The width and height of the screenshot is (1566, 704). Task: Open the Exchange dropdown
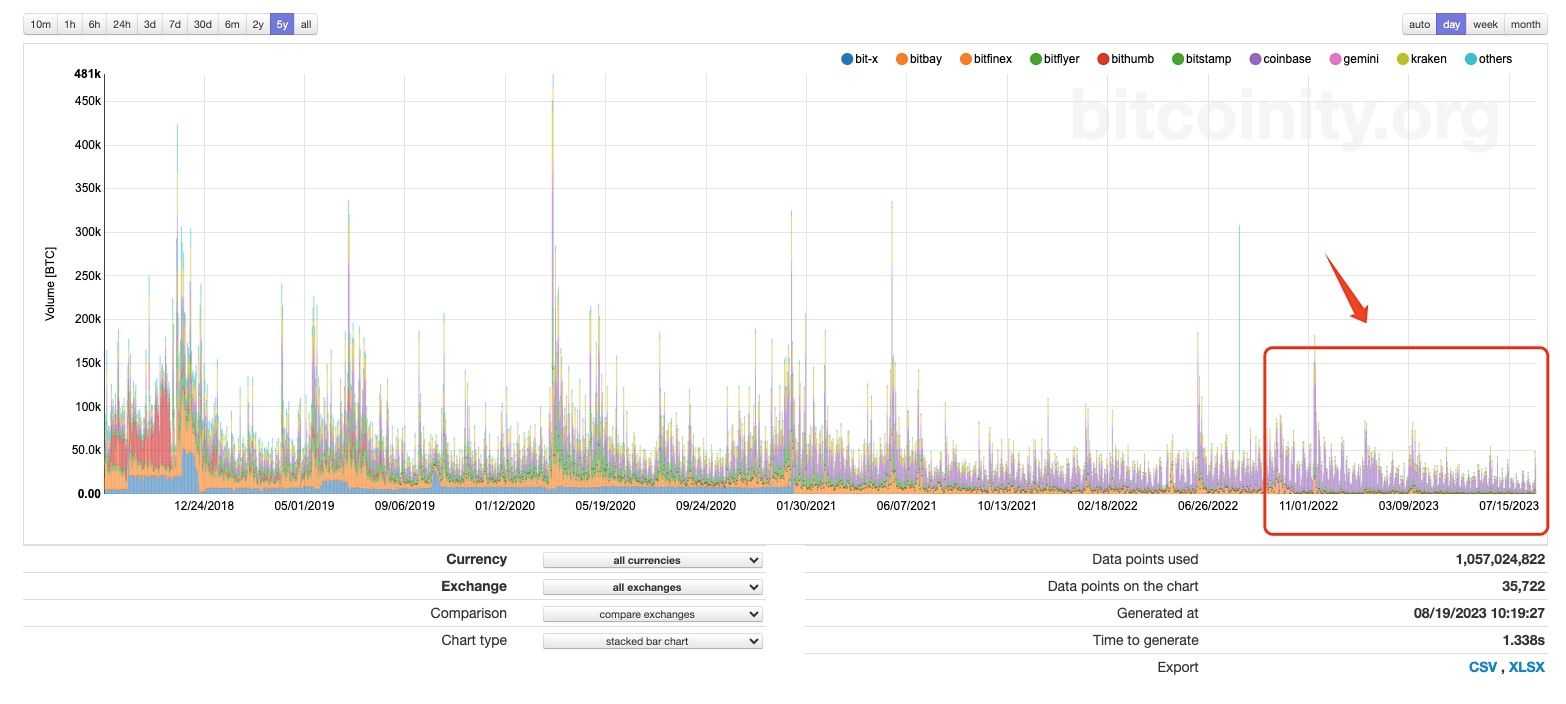click(x=651, y=587)
